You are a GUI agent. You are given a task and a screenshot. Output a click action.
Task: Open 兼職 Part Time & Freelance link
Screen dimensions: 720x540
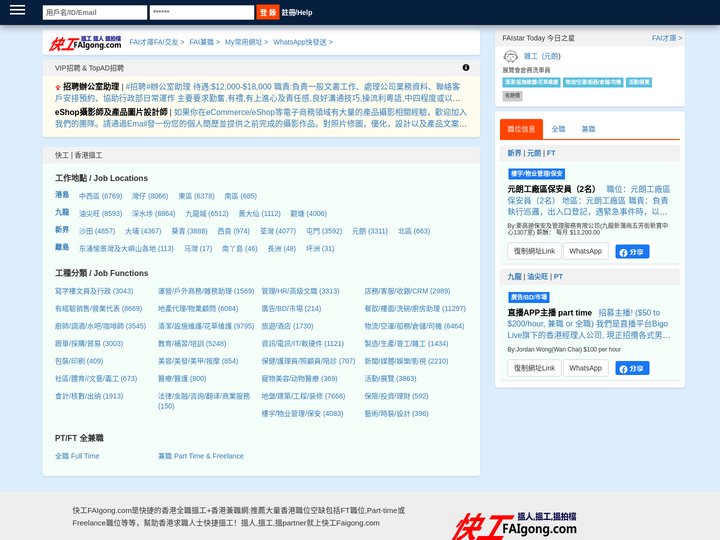[201, 456]
